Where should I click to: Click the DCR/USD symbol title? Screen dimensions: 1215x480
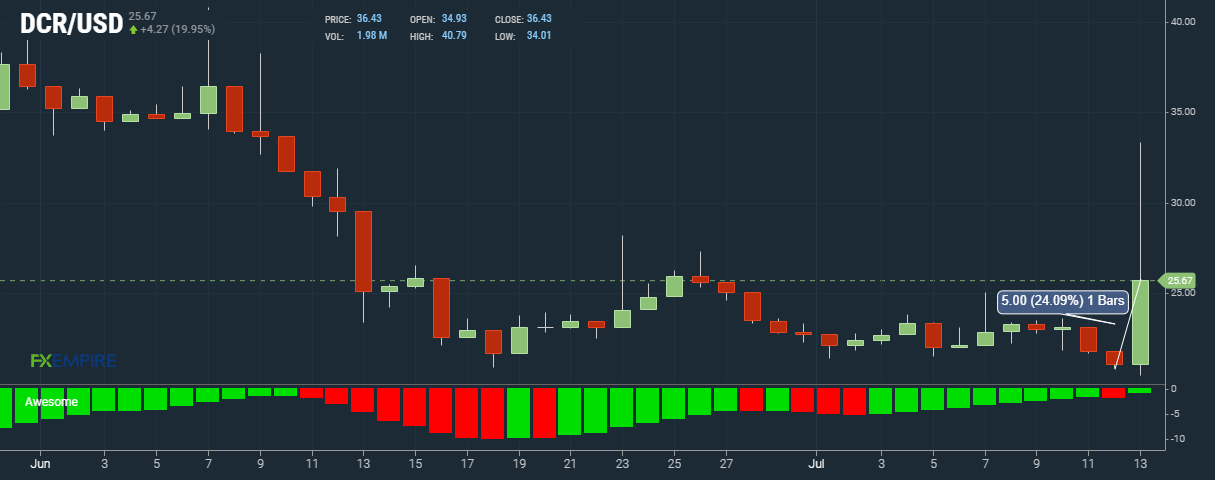tap(71, 24)
